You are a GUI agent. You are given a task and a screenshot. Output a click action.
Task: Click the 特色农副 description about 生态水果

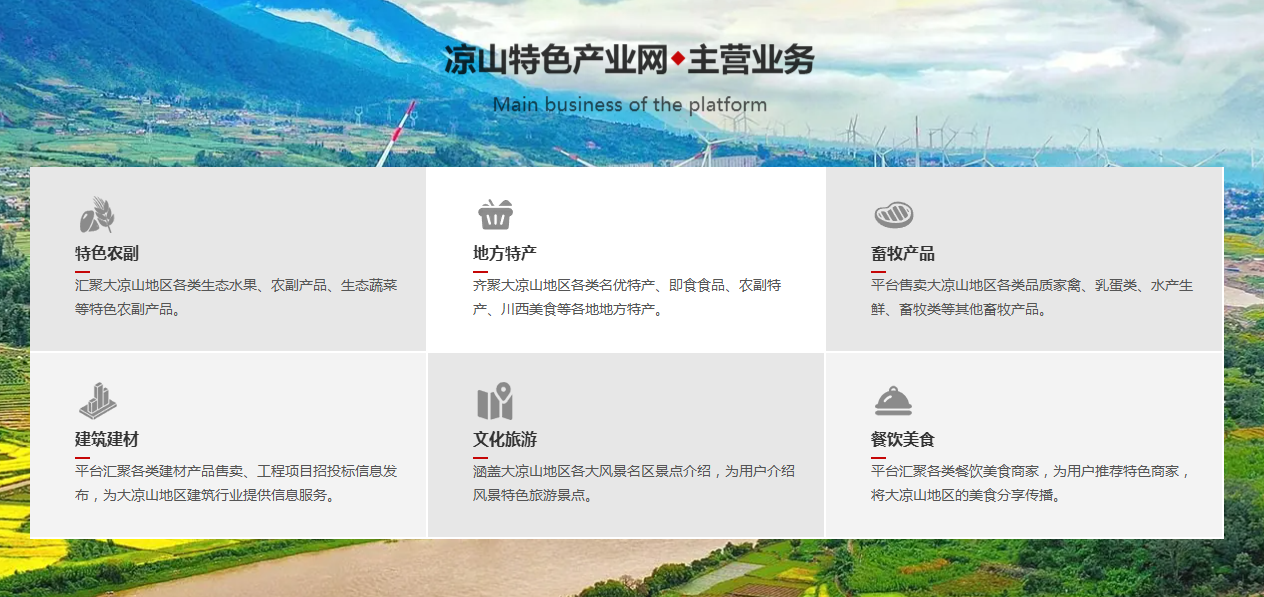pyautogui.click(x=236, y=297)
